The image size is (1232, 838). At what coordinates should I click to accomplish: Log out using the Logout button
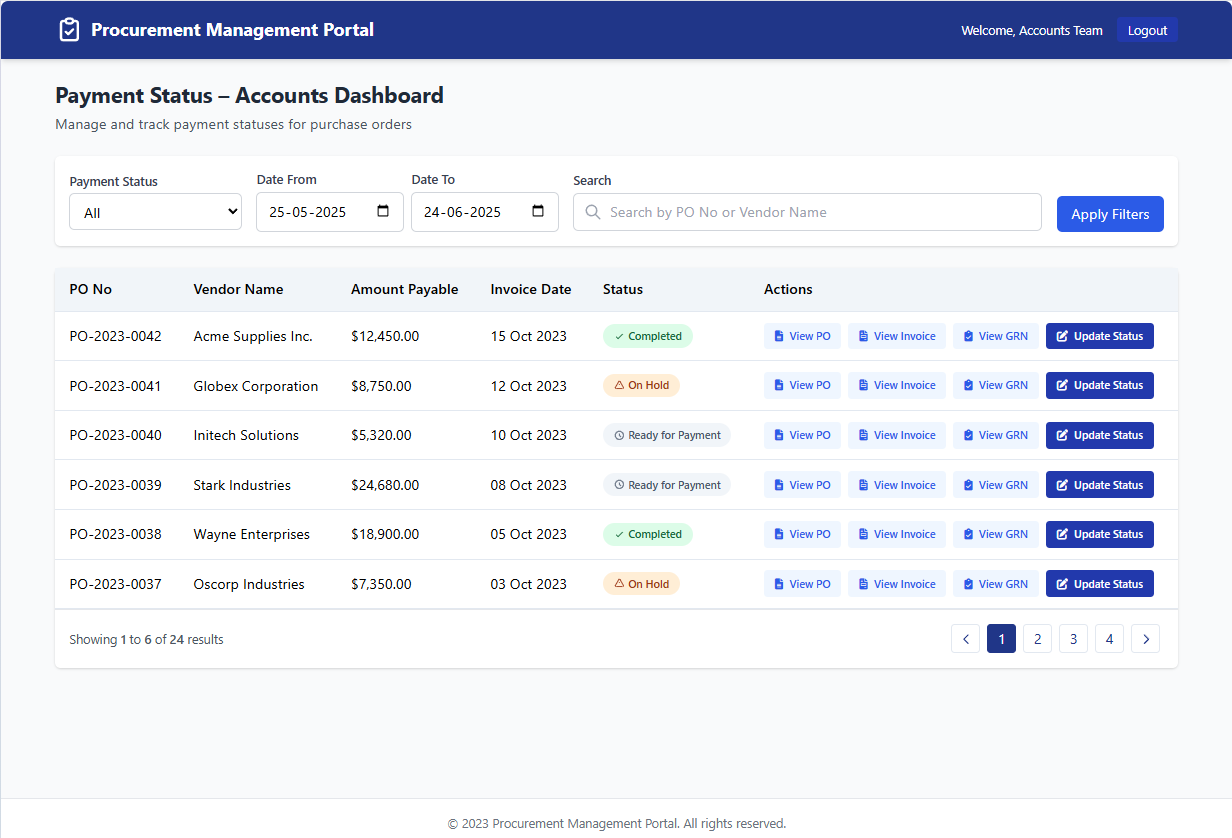pyautogui.click(x=1147, y=30)
